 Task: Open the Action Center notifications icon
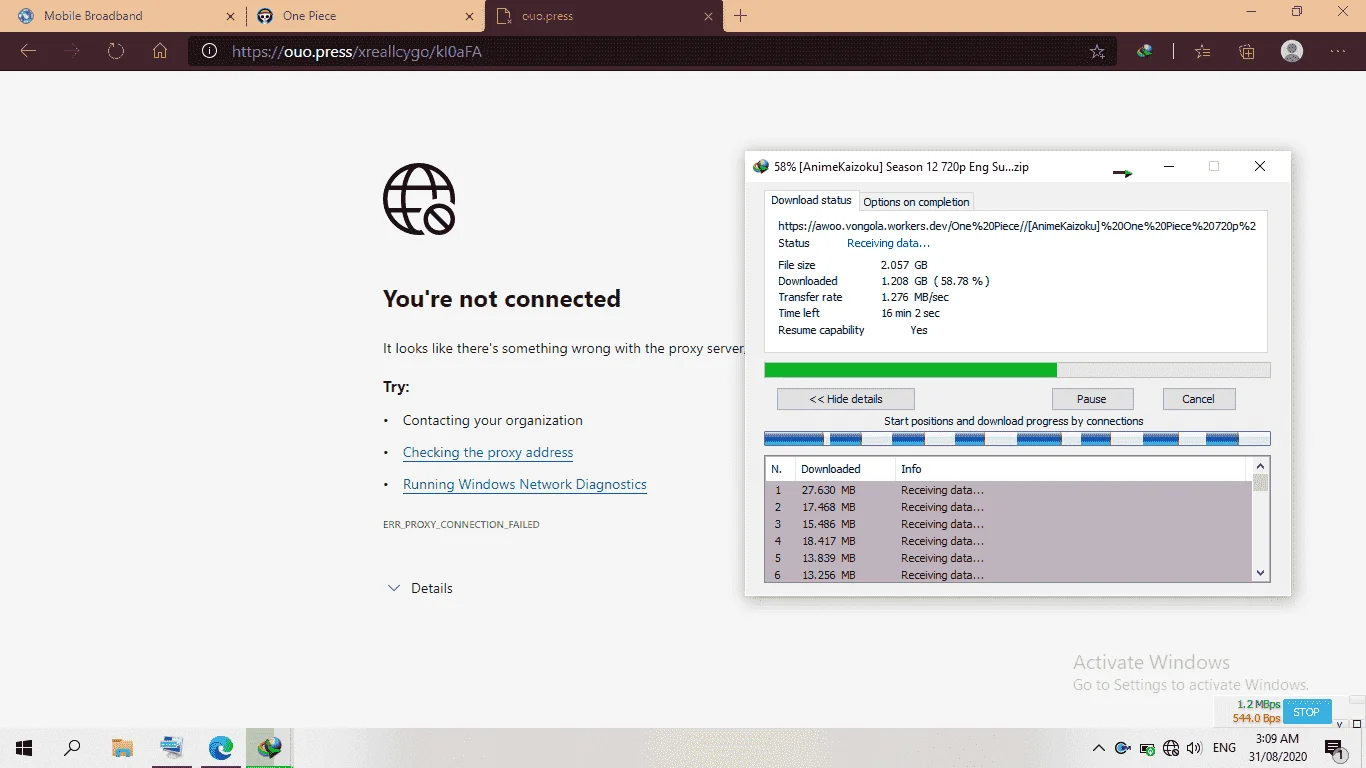coord(1333,748)
